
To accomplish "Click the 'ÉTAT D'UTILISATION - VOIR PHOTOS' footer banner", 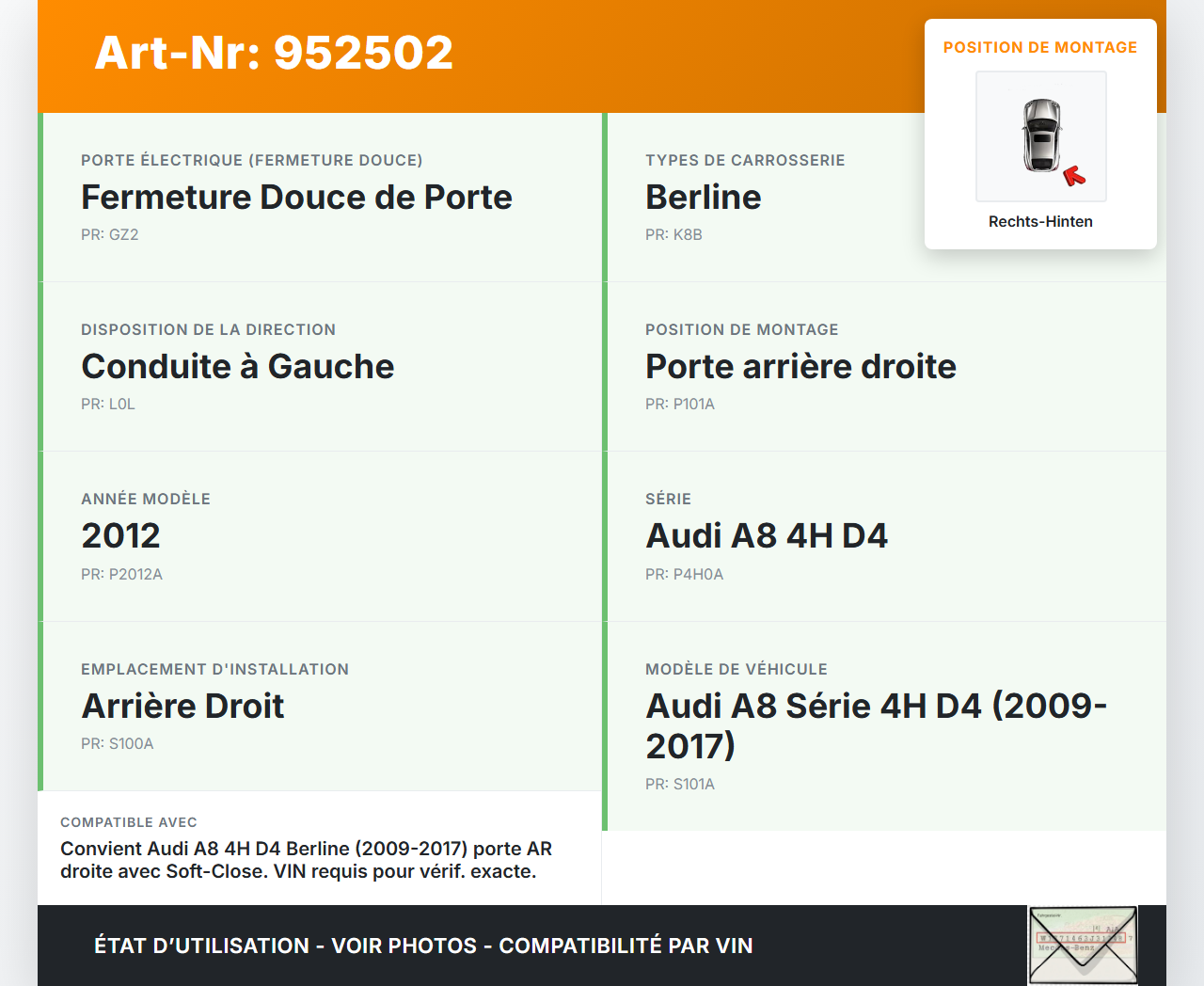I will coord(423,946).
